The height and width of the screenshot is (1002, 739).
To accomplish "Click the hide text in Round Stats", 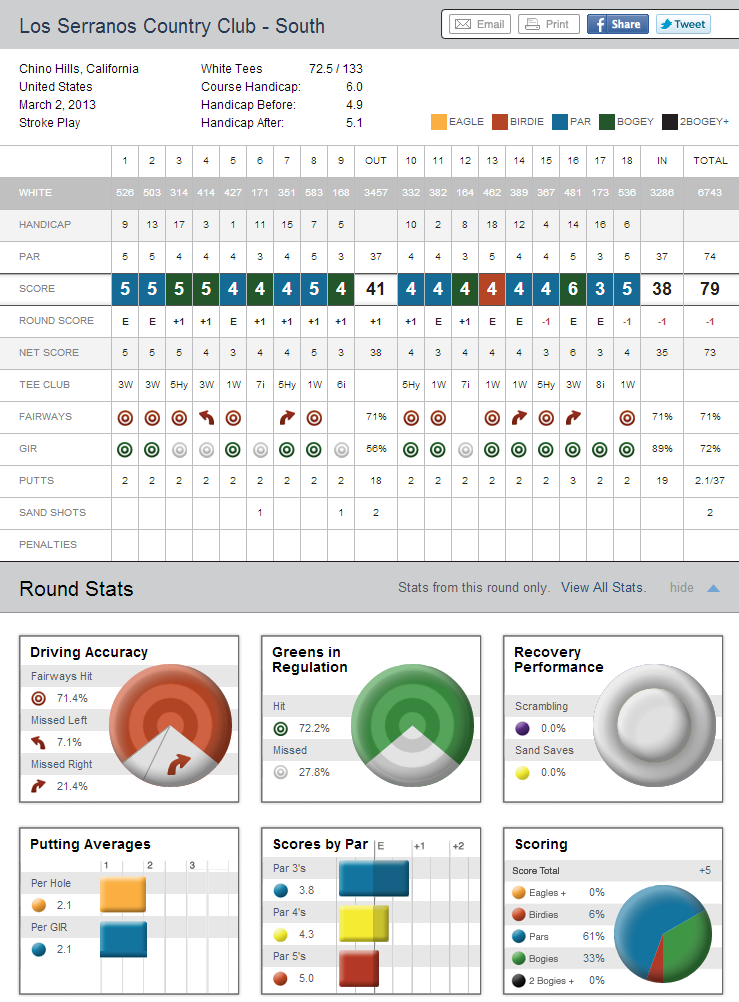I will [682, 587].
